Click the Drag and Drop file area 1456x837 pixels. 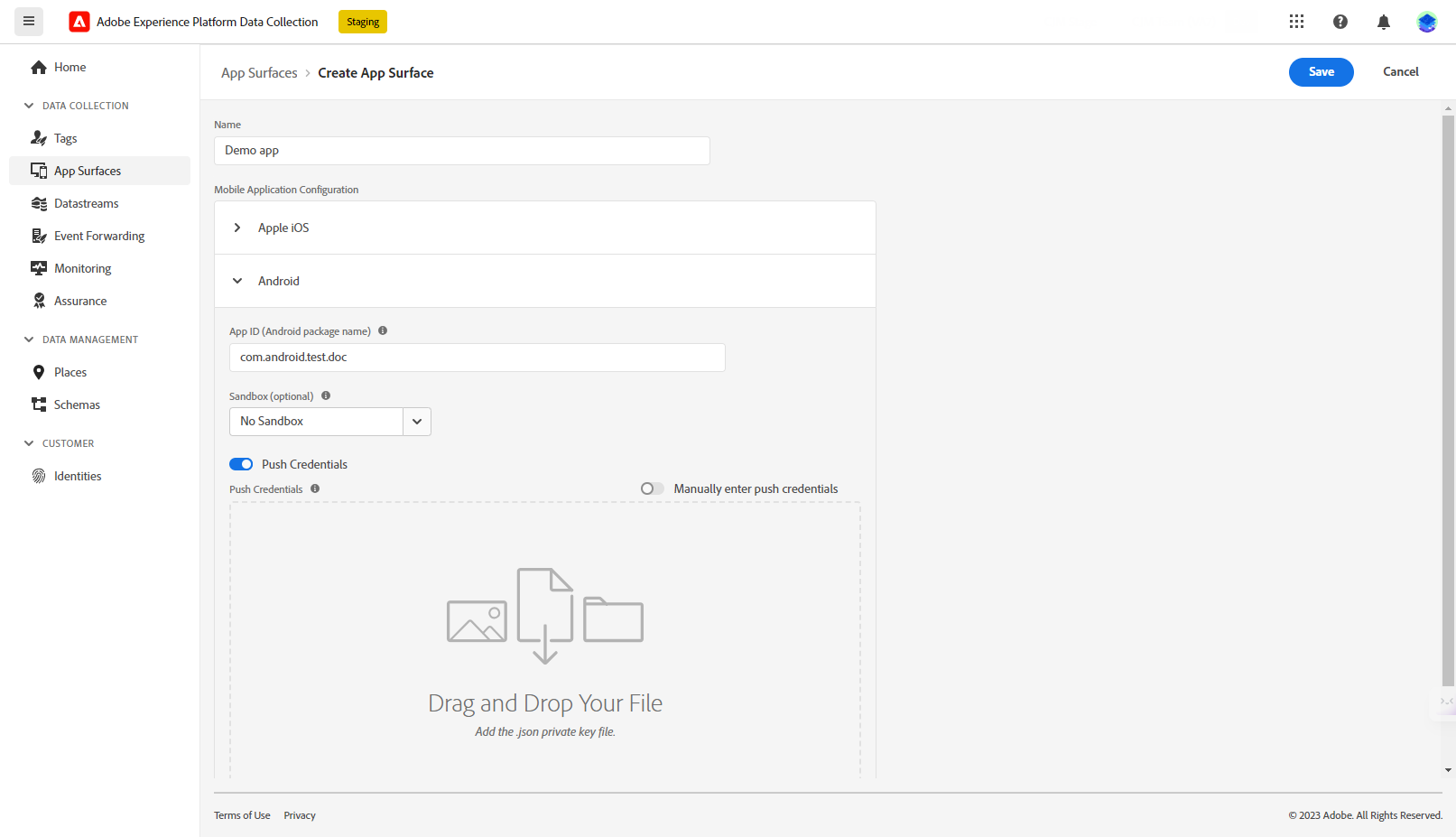pos(545,640)
